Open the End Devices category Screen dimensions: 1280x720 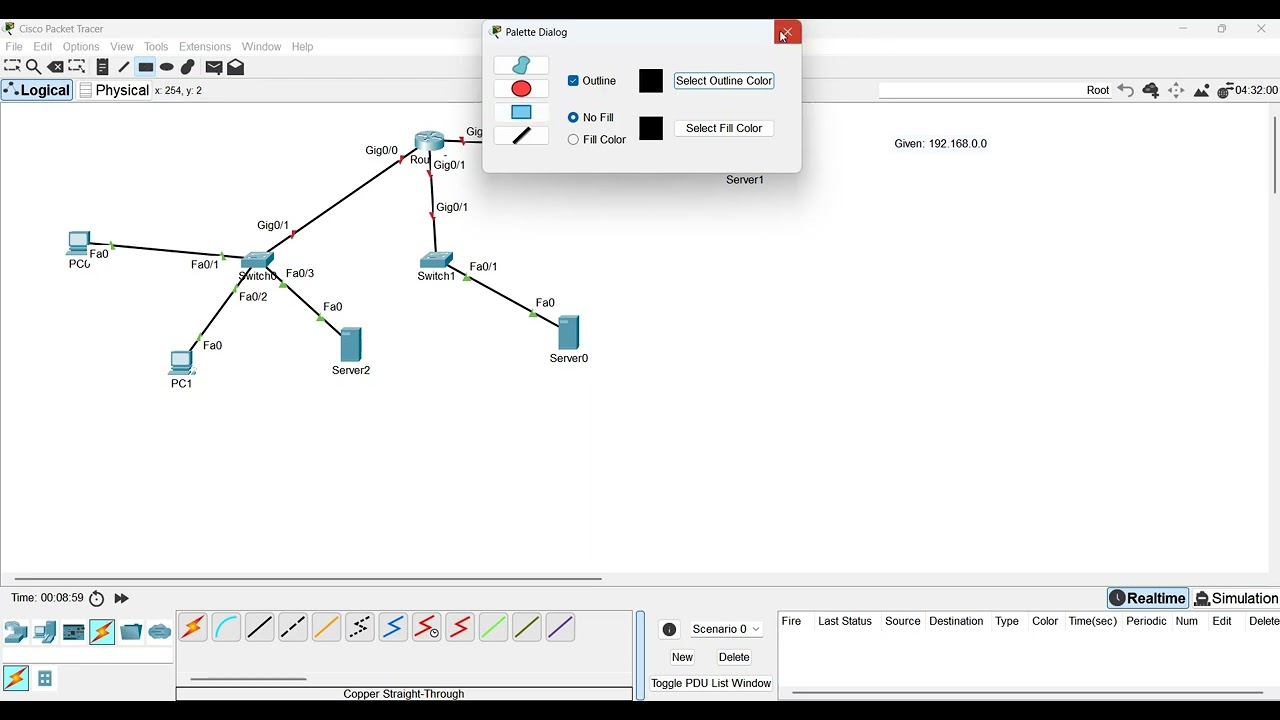click(x=45, y=632)
